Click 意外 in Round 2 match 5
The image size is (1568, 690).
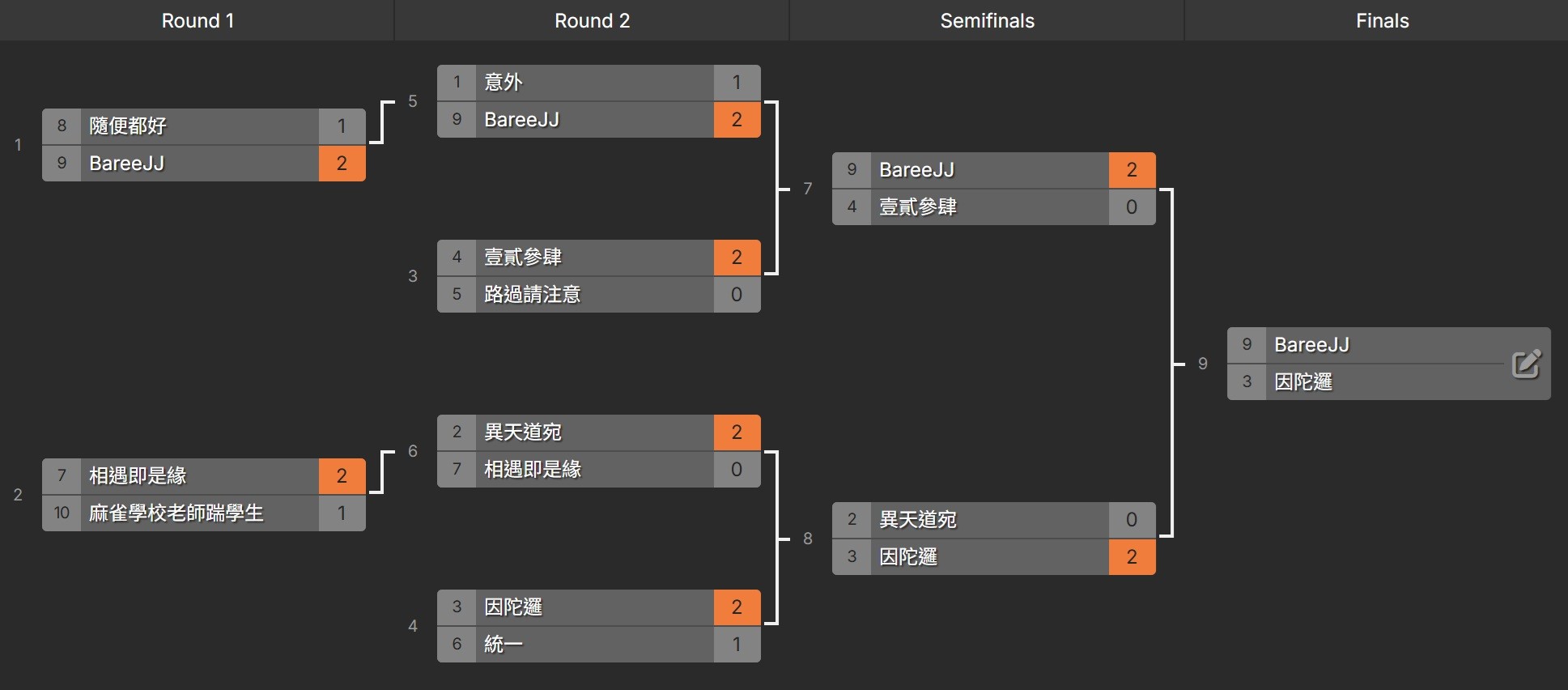pos(504,83)
